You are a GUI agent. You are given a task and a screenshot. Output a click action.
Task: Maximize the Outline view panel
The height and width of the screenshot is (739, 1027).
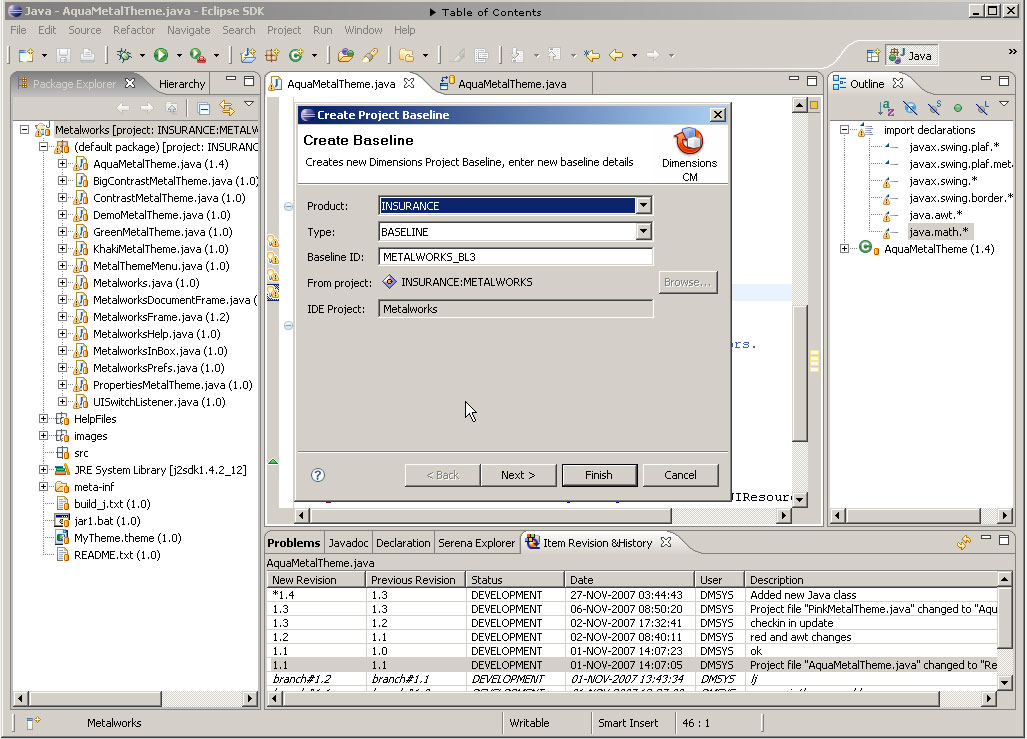[1004, 81]
